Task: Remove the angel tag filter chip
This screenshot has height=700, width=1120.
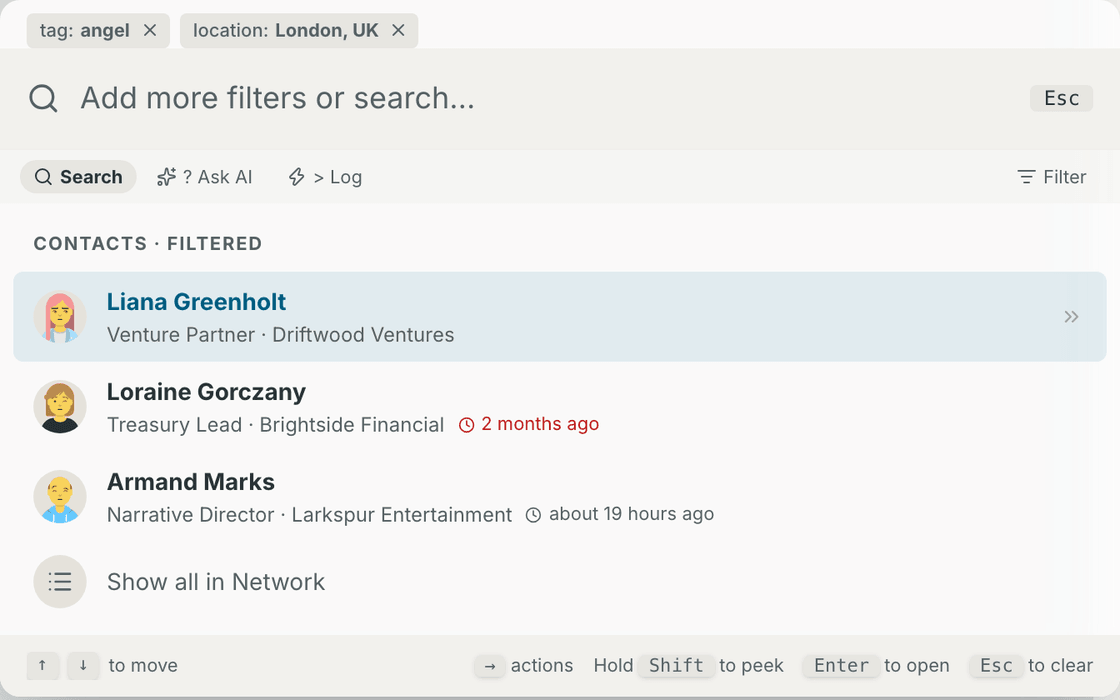Action: [x=150, y=30]
